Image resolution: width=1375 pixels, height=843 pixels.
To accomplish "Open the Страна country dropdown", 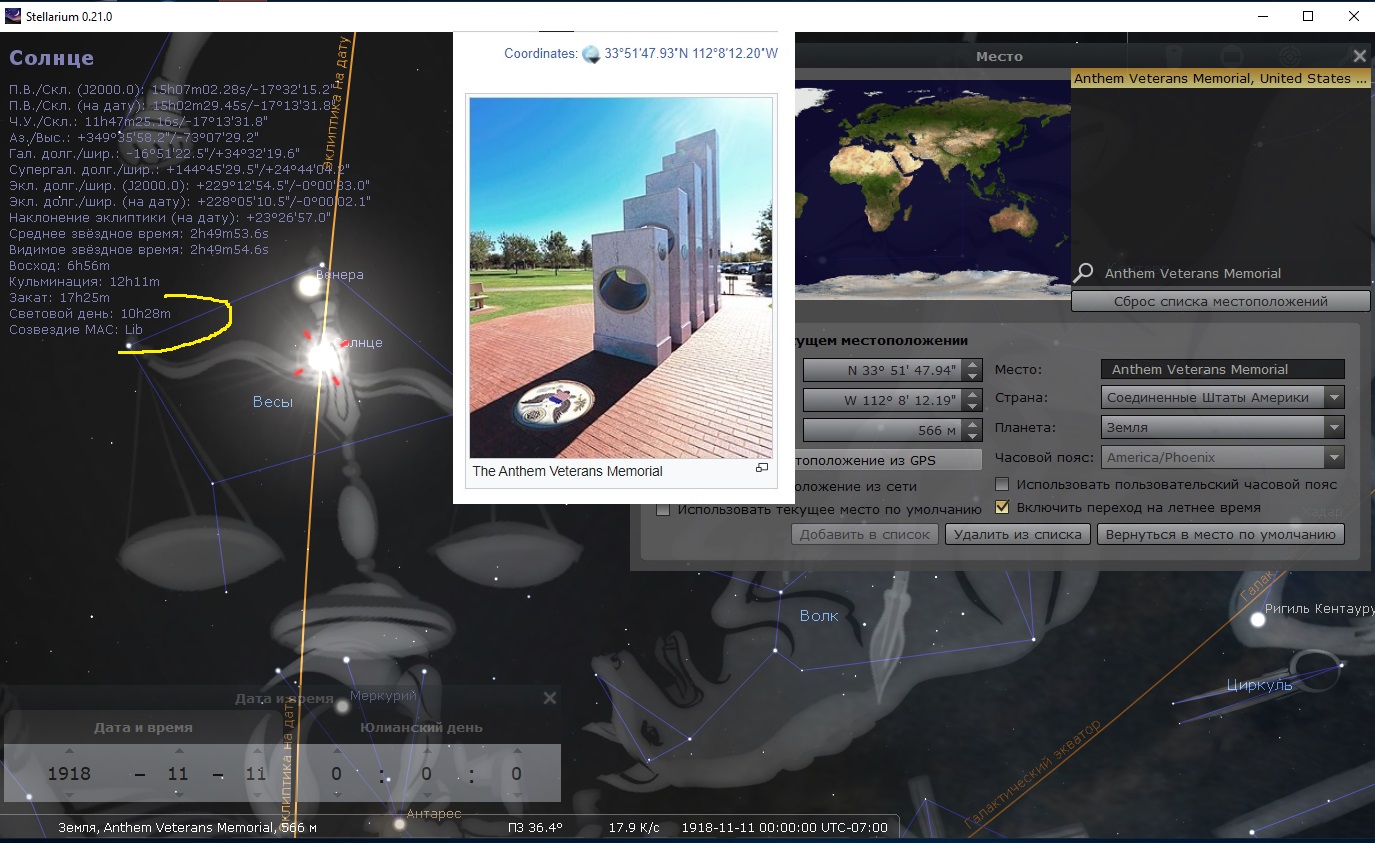I will [1333, 397].
